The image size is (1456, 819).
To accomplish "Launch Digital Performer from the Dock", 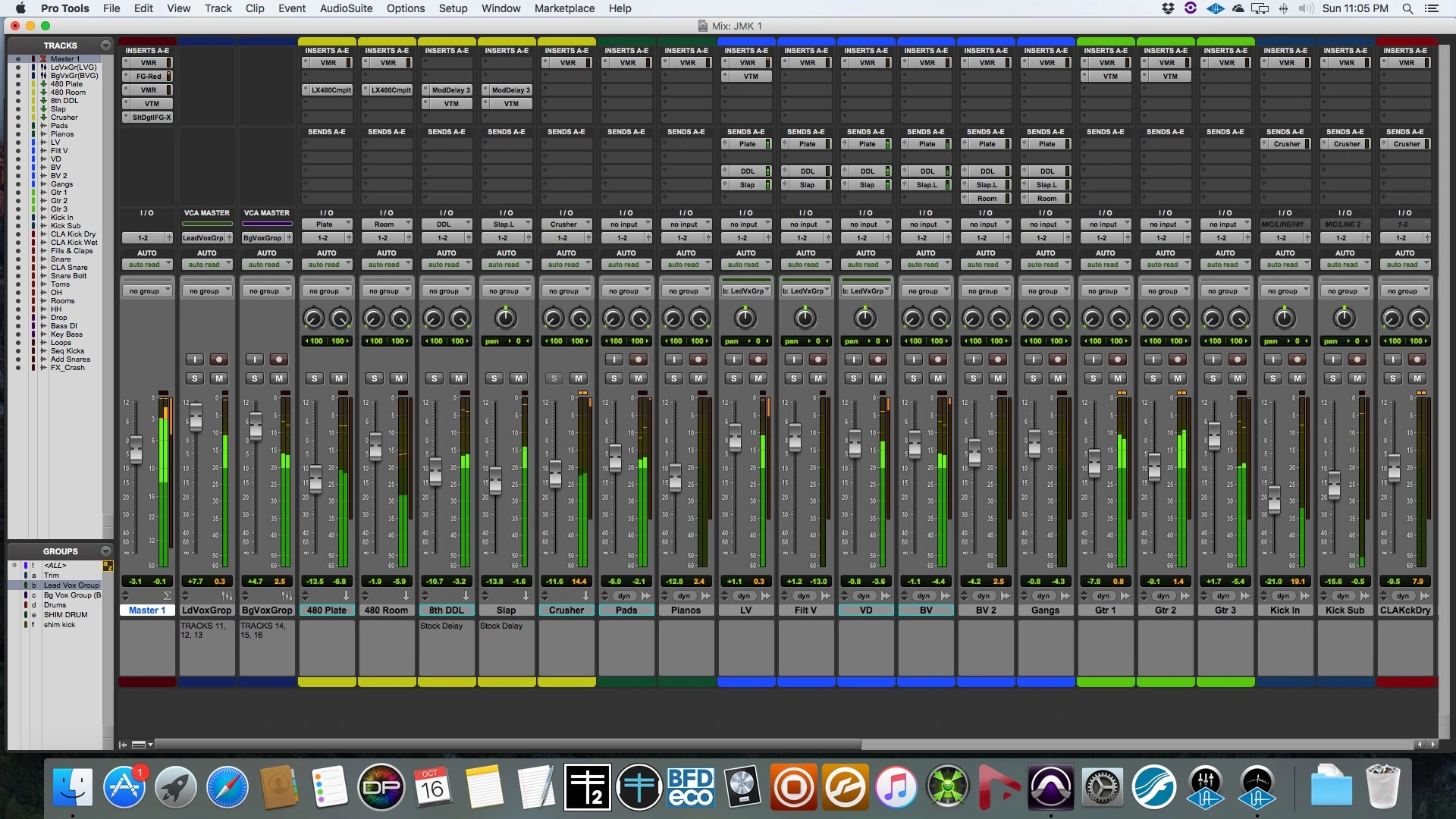I will [381, 787].
